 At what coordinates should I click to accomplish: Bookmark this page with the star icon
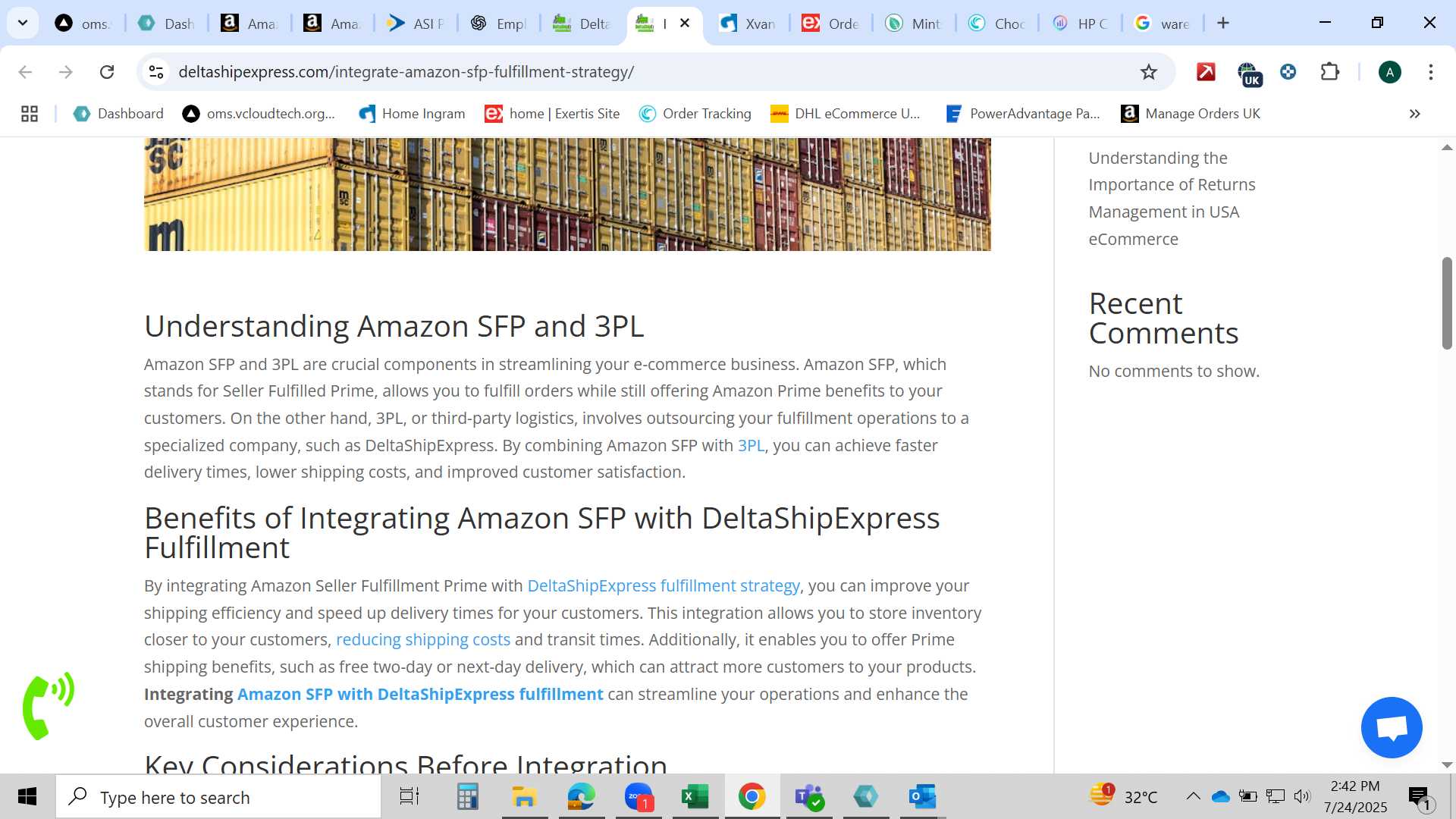1149,72
